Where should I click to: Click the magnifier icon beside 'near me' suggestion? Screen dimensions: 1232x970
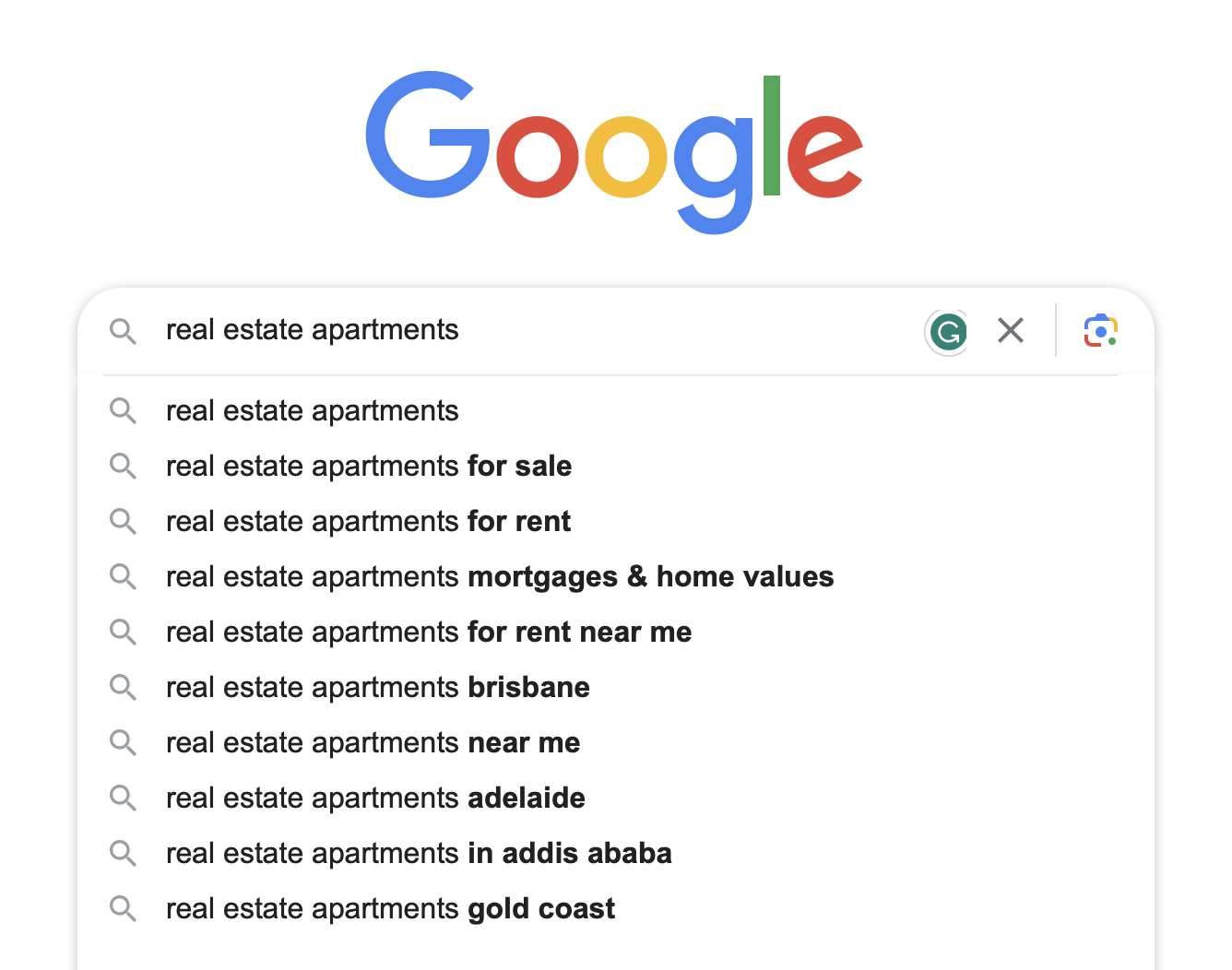(123, 743)
